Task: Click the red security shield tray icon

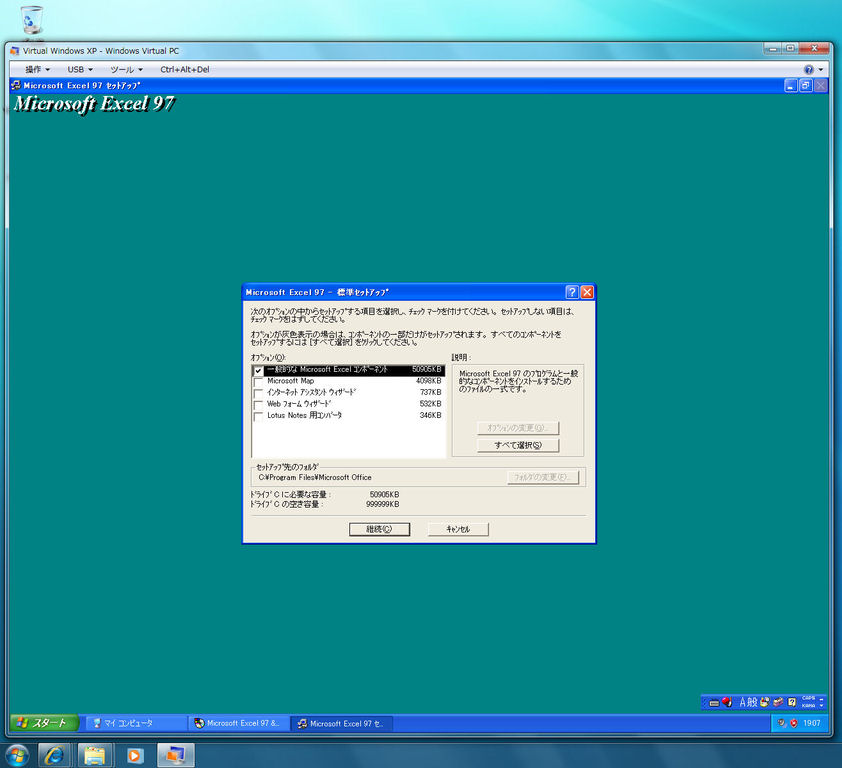Action: 794,723
